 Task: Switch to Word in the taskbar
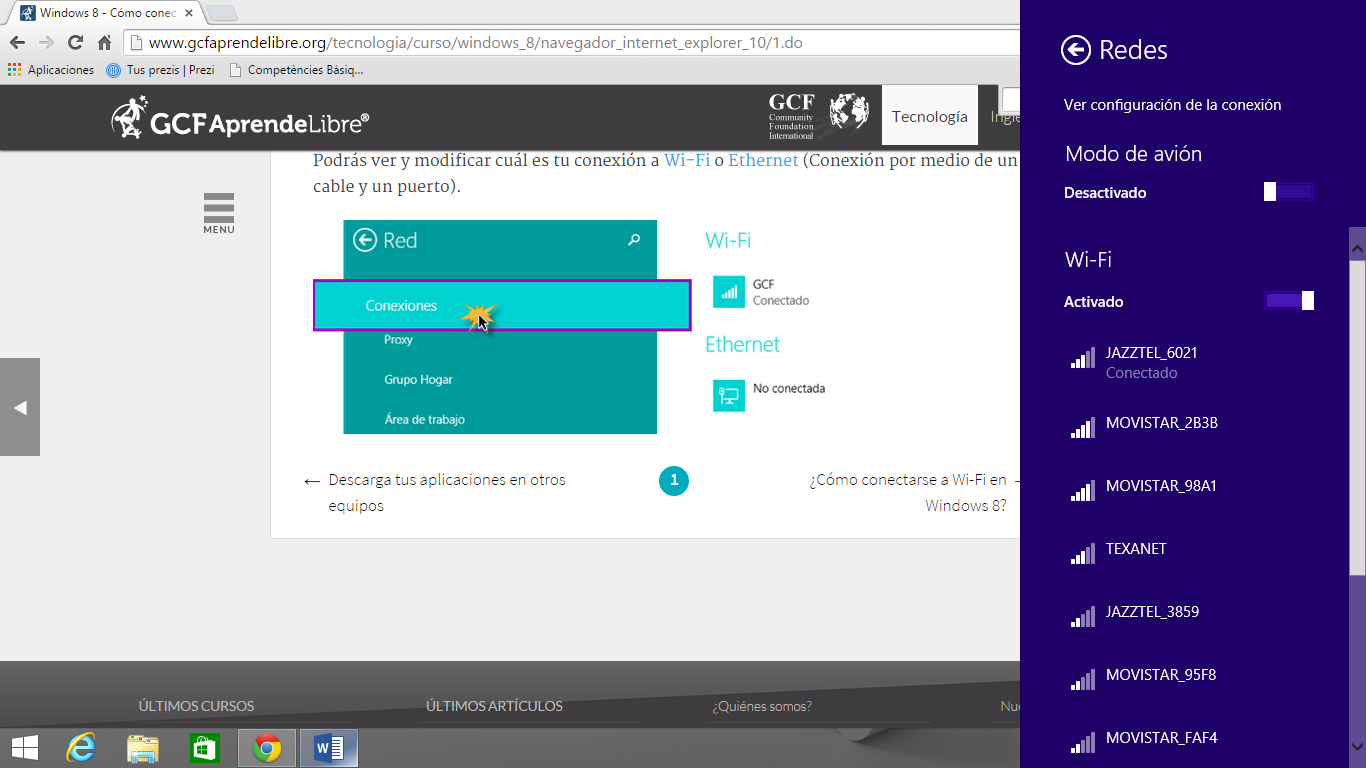click(329, 748)
